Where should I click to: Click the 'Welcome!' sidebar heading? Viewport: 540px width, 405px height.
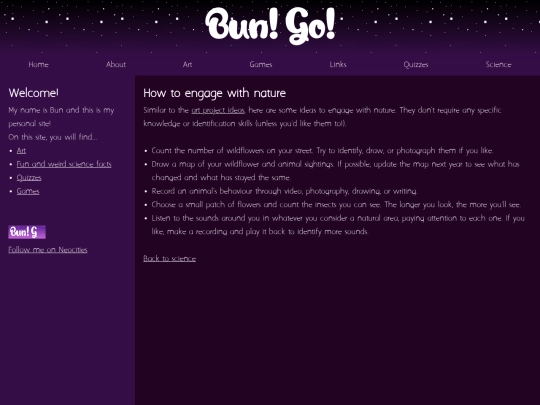click(x=33, y=93)
